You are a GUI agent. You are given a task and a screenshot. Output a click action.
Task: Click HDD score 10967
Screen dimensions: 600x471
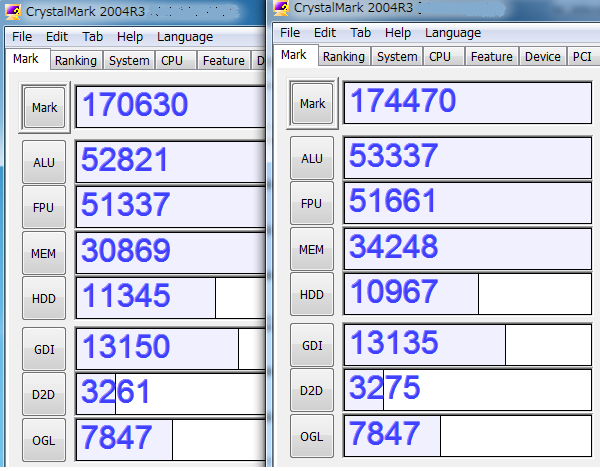point(468,294)
